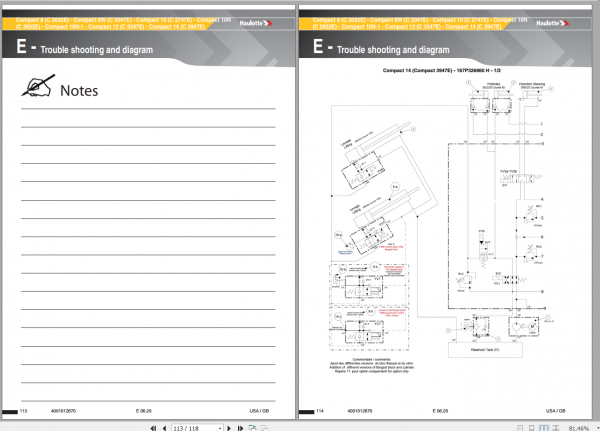Image resolution: width=600 pixels, height=431 pixels.
Task: Click the right page Trouble shooting heading
Action: click(x=393, y=50)
